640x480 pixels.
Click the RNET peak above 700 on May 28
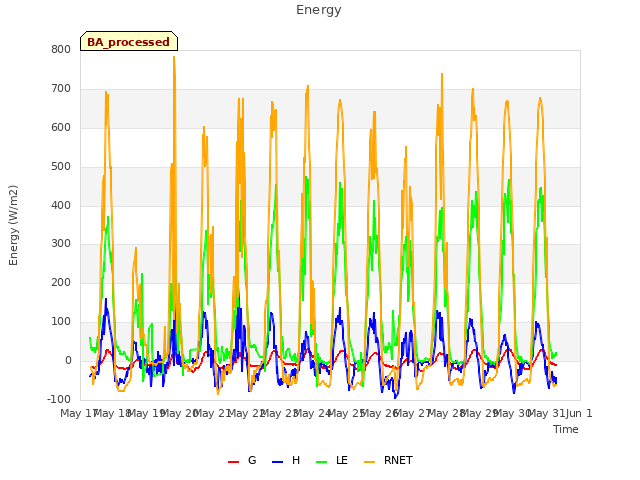(442, 74)
